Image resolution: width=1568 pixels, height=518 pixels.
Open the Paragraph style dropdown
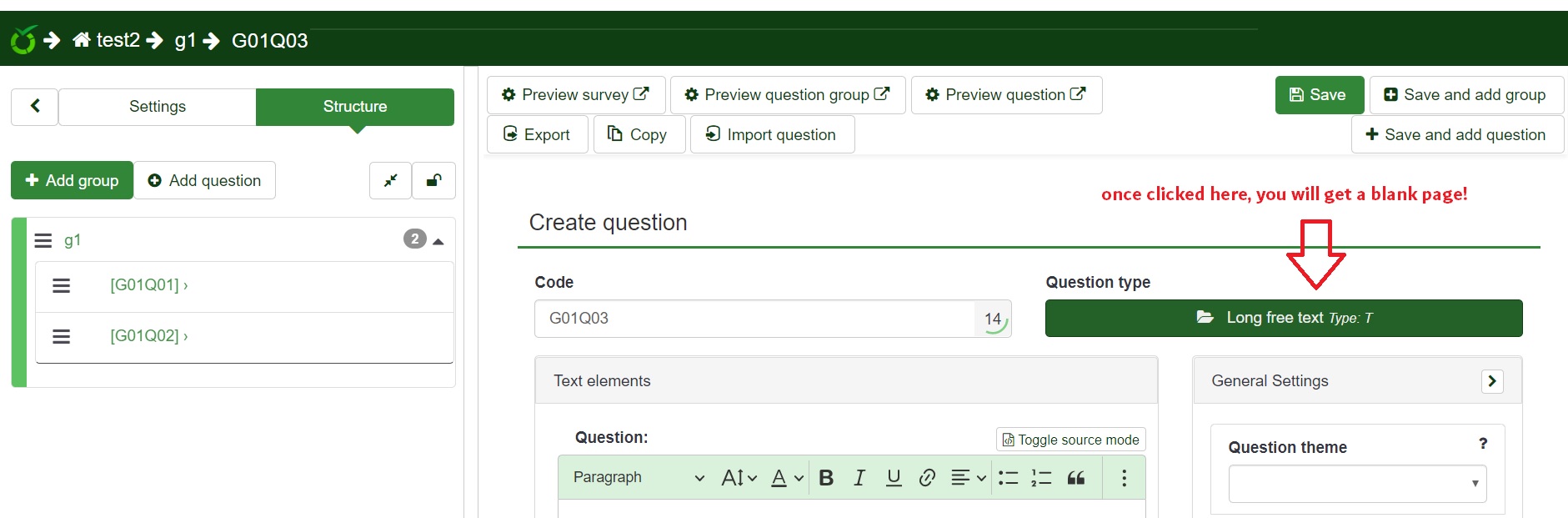pyautogui.click(x=639, y=477)
